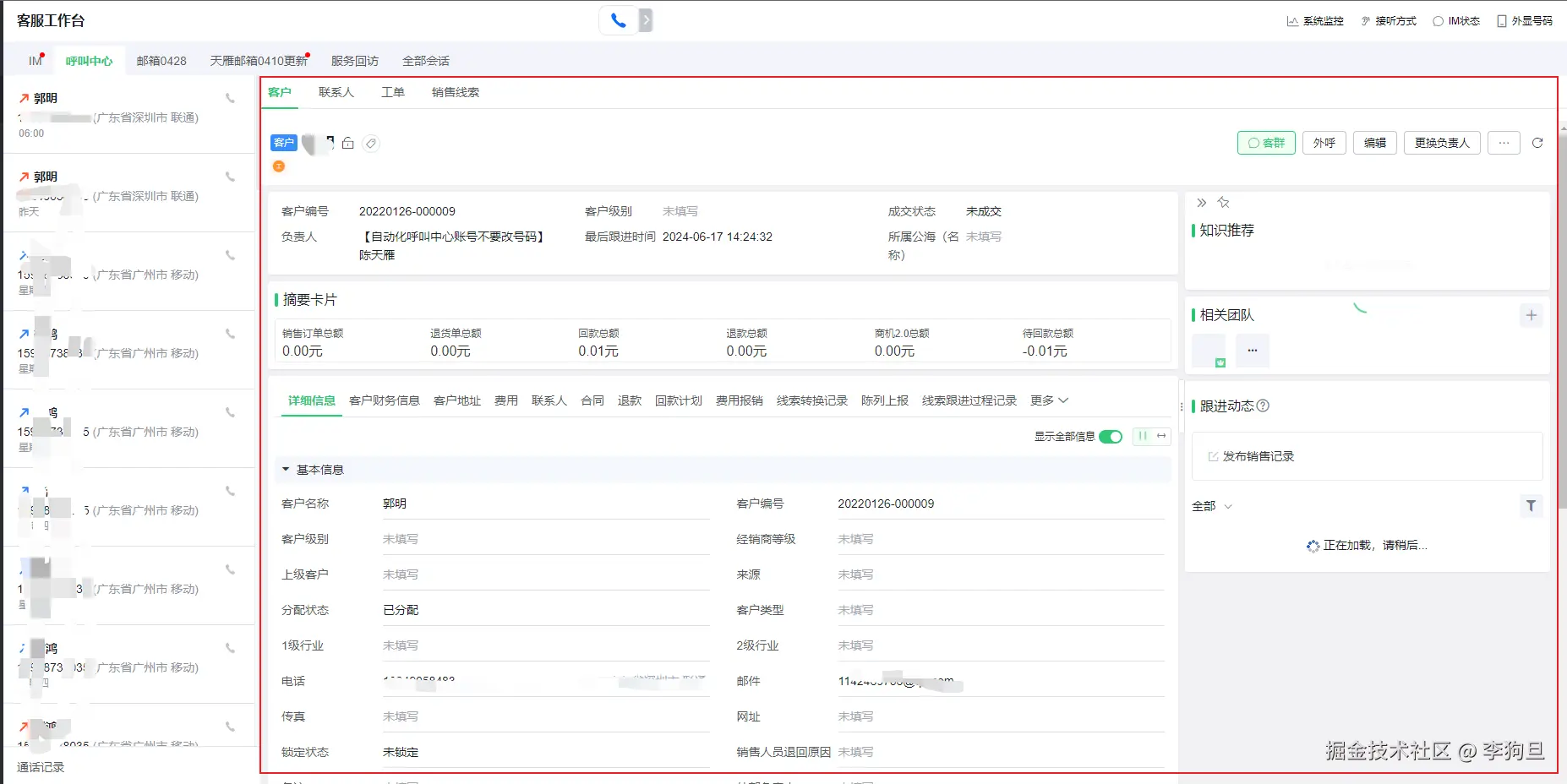Image resolution: width=1567 pixels, height=784 pixels.
Task: Click the help icon next to 跟进动态
Action: point(1263,406)
